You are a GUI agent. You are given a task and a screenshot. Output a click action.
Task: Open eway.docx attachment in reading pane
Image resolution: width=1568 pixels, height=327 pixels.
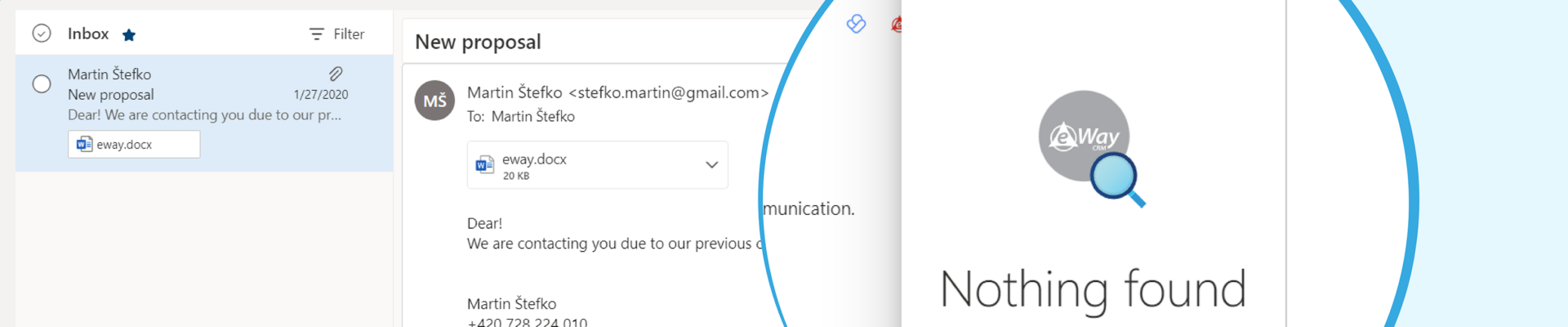(598, 165)
